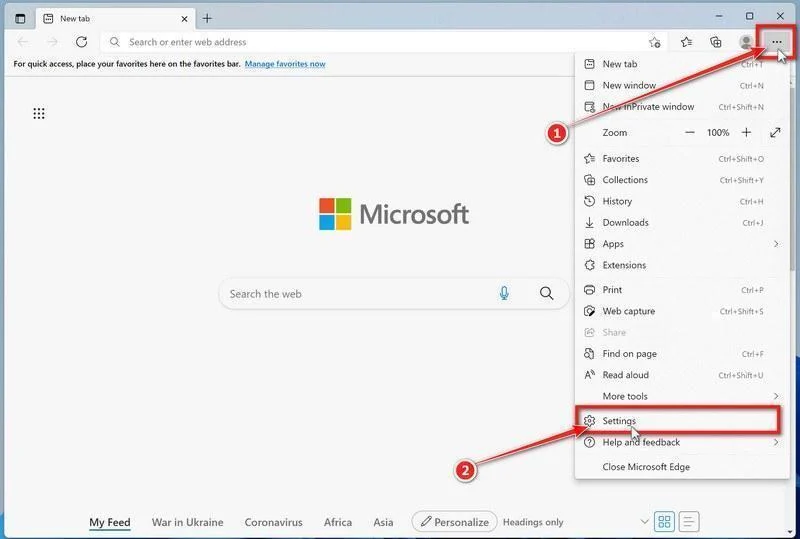This screenshot has height=539, width=800.
Task: Click Manage favorites now link
Action: pos(285,64)
